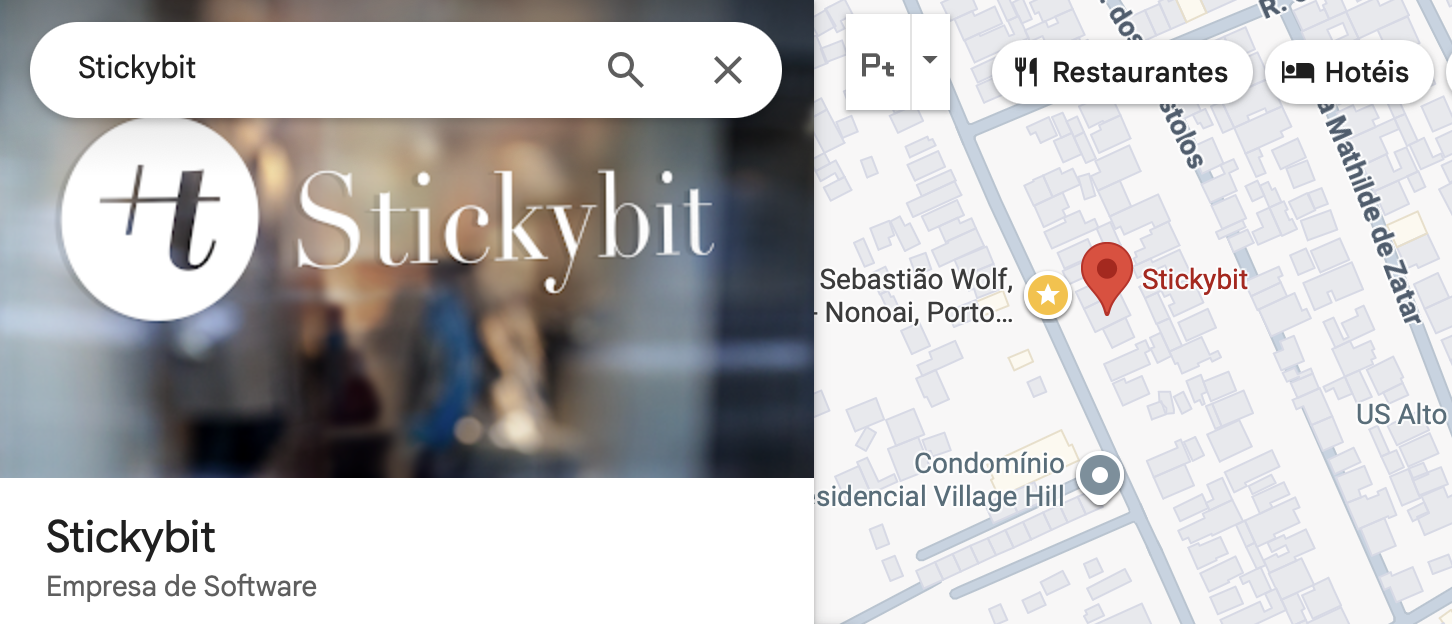Focus the Stickybit search text field
The height and width of the screenshot is (624, 1452).
[330, 69]
